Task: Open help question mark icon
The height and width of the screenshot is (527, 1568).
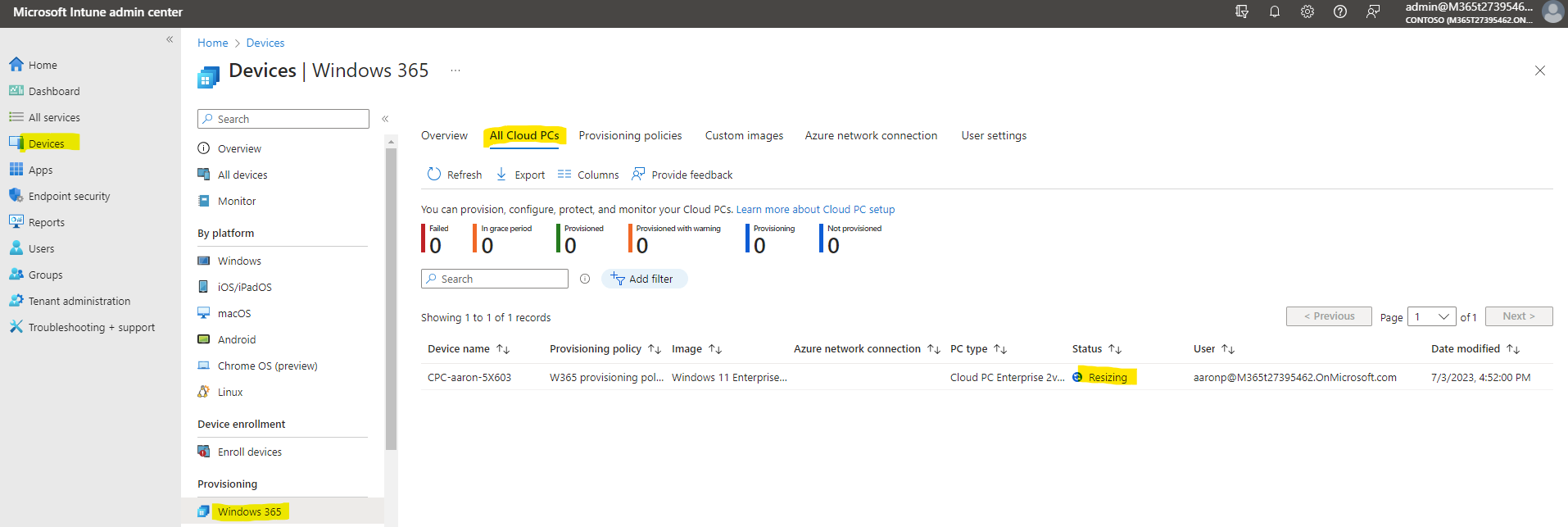Action: 1340,12
